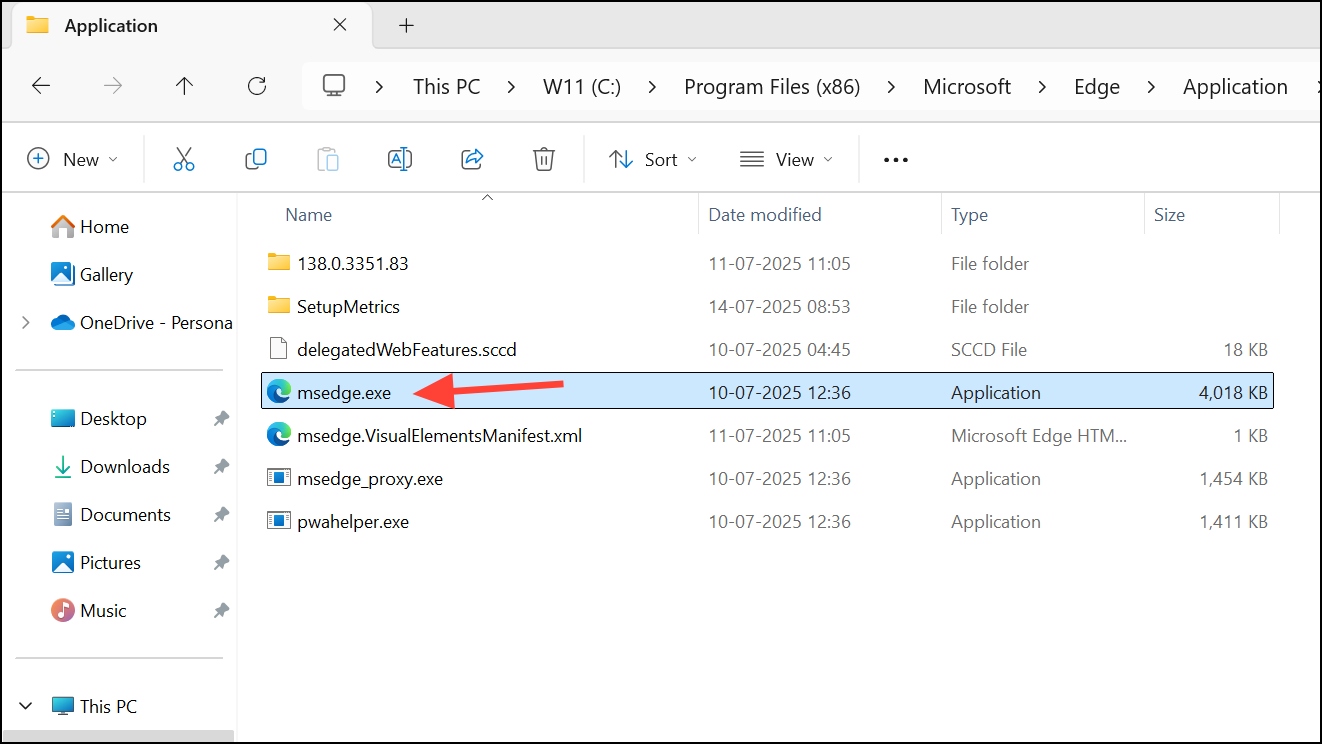Select the delegatedWebFeatures.sccd file name

407,349
